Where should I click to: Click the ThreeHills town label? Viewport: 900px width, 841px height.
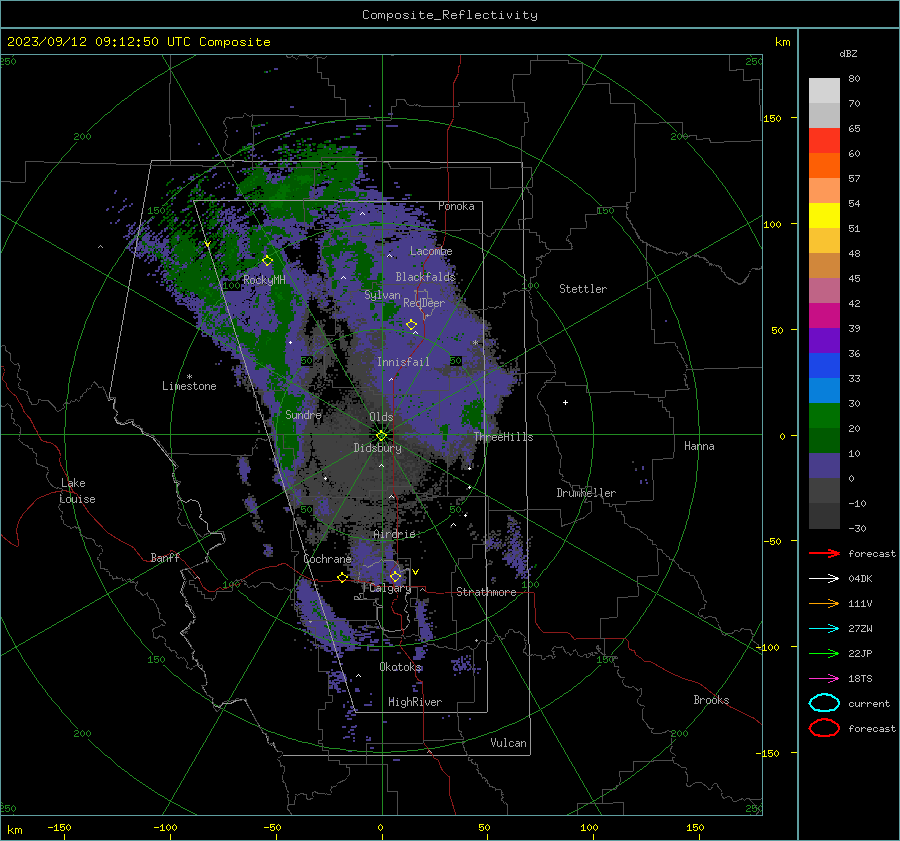(503, 437)
